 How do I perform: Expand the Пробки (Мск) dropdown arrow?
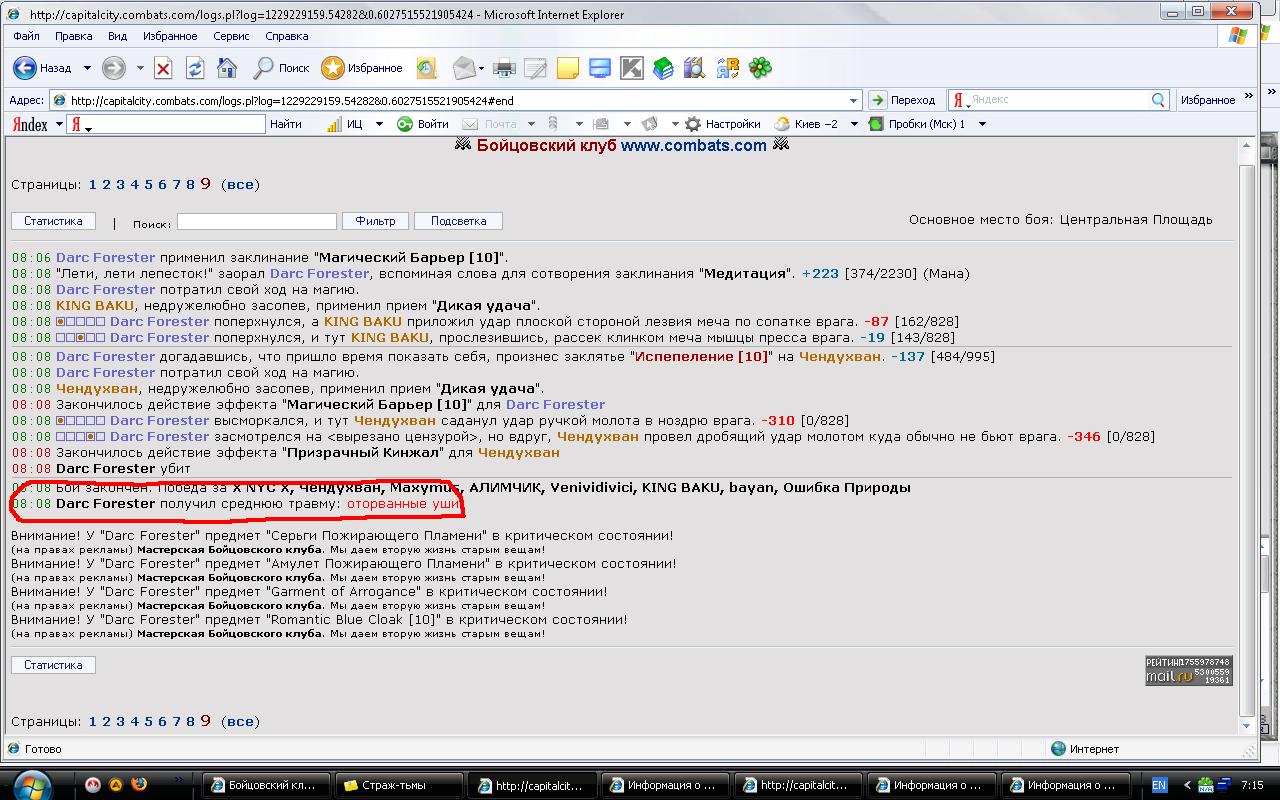(x=982, y=124)
